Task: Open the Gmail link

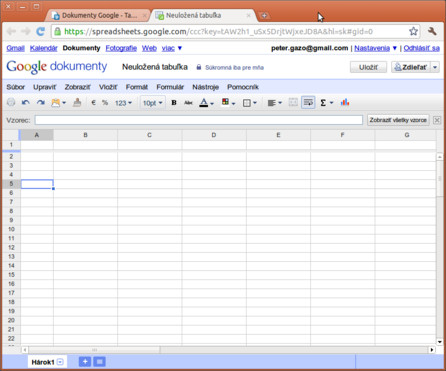Action: (16, 48)
